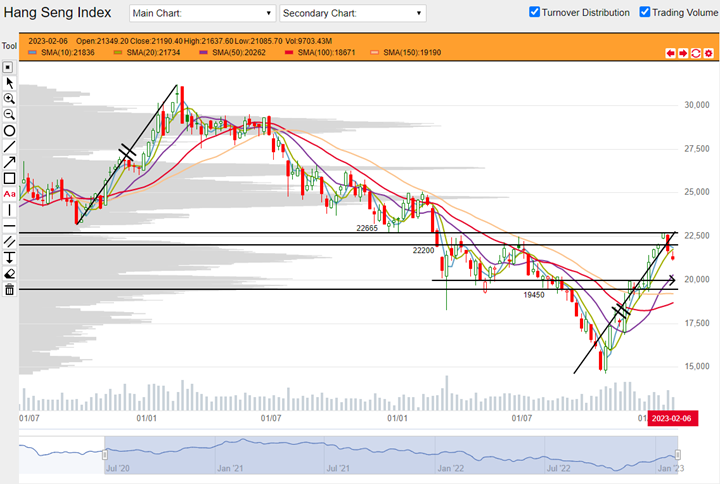Click the 19450 price level label

pos(534,295)
